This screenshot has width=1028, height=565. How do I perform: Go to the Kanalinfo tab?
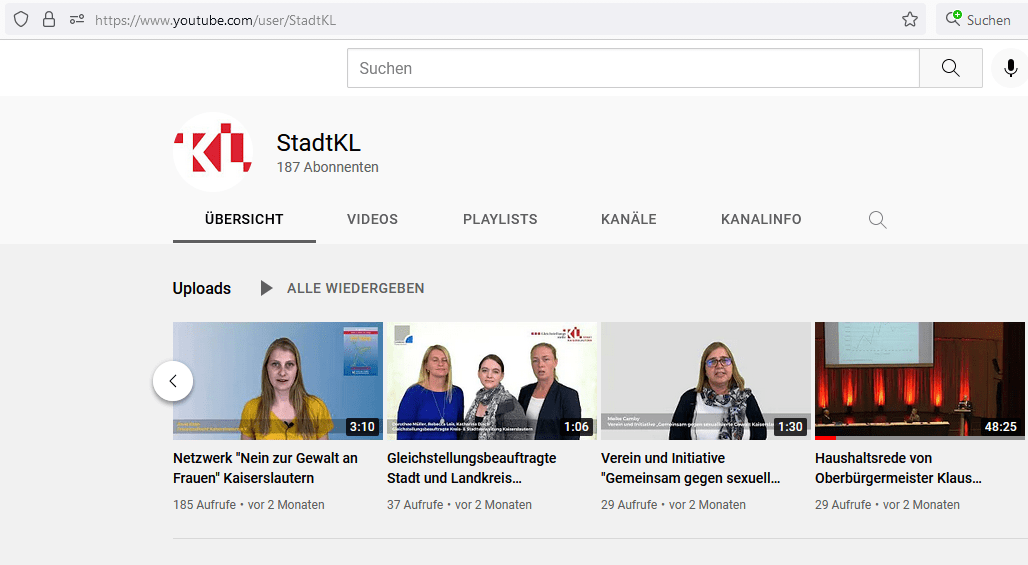pos(761,219)
